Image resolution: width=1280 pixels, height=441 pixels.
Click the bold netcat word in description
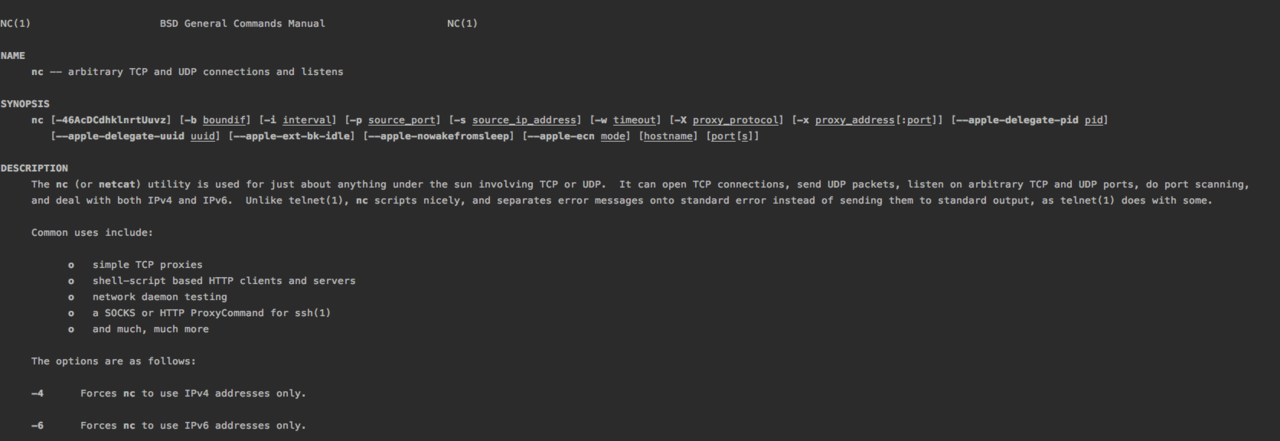point(119,184)
